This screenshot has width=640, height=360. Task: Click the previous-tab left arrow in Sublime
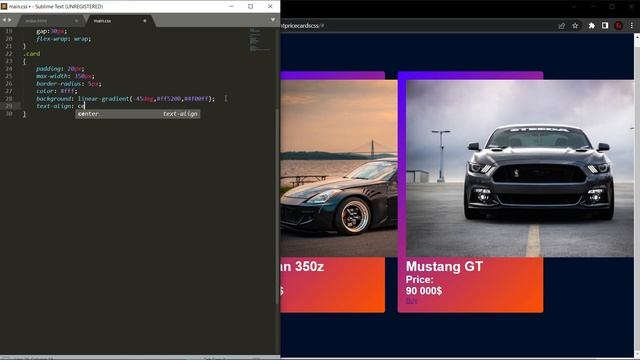coord(4,20)
